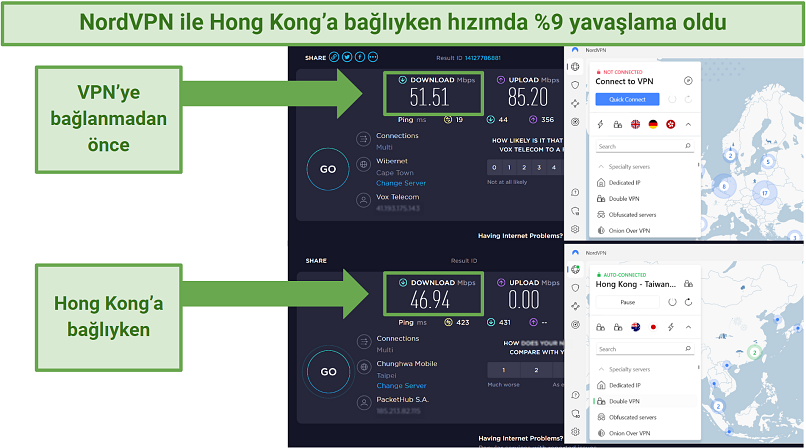Click the 17 server cluster on the Europe map

click(765, 193)
